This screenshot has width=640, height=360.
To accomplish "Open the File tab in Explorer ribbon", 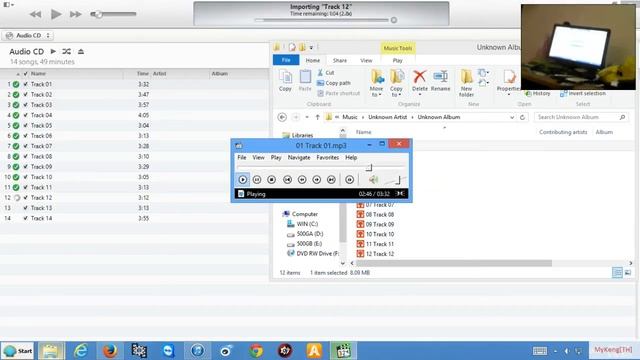I will click(x=286, y=60).
